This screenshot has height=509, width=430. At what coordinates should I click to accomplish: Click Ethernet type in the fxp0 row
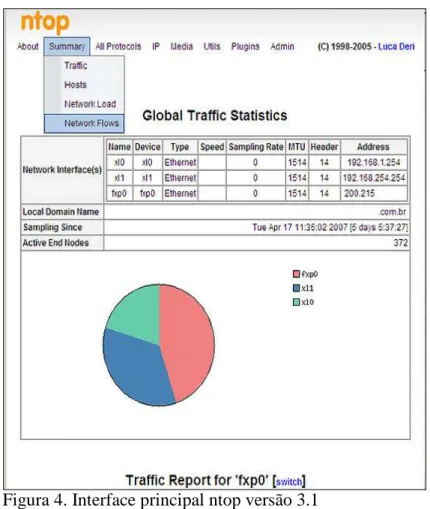[x=180, y=193]
